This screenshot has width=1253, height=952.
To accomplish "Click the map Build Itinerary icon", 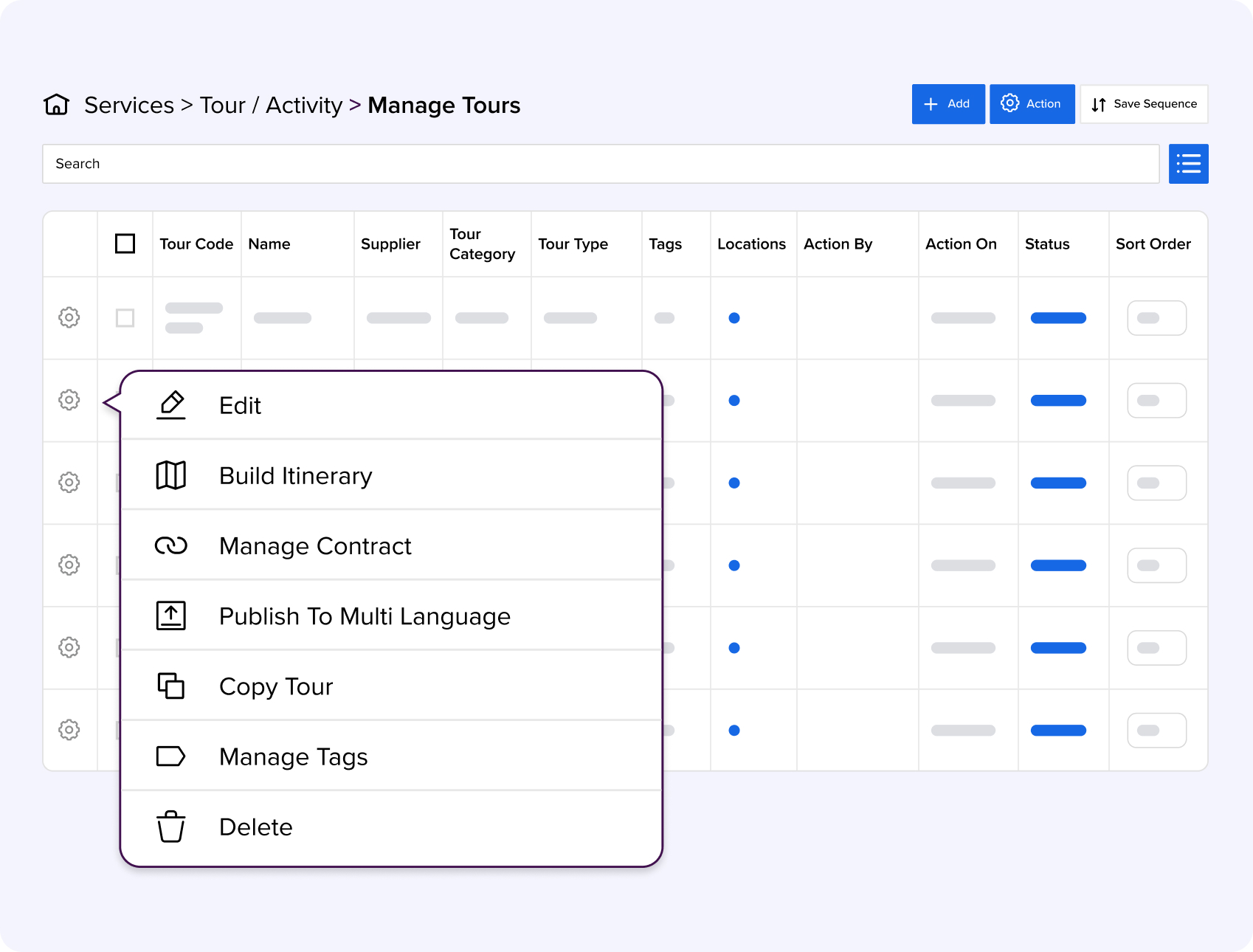I will pyautogui.click(x=171, y=475).
